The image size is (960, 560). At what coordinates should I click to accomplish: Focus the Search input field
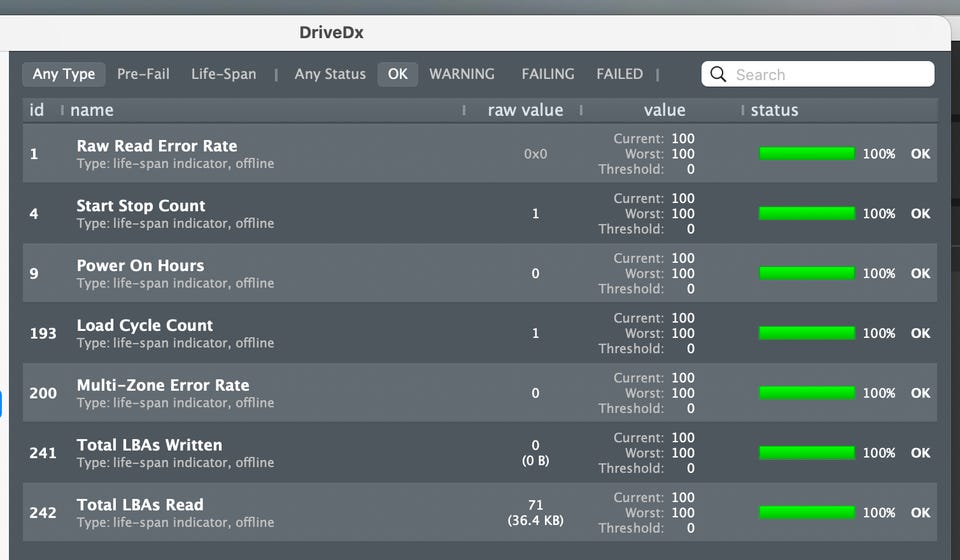pyautogui.click(x=817, y=74)
